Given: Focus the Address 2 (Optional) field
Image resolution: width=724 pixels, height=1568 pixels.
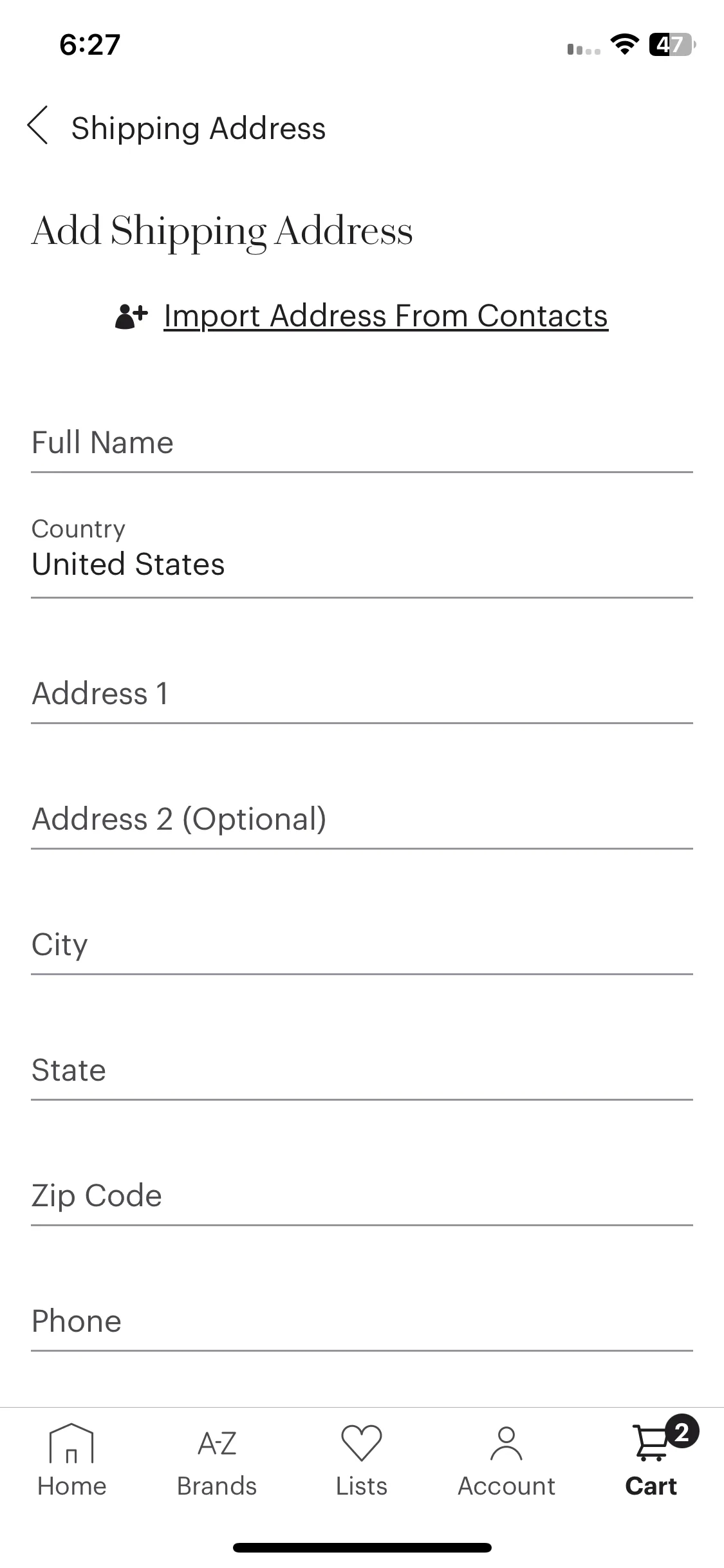Looking at the screenshot, I should [362, 819].
